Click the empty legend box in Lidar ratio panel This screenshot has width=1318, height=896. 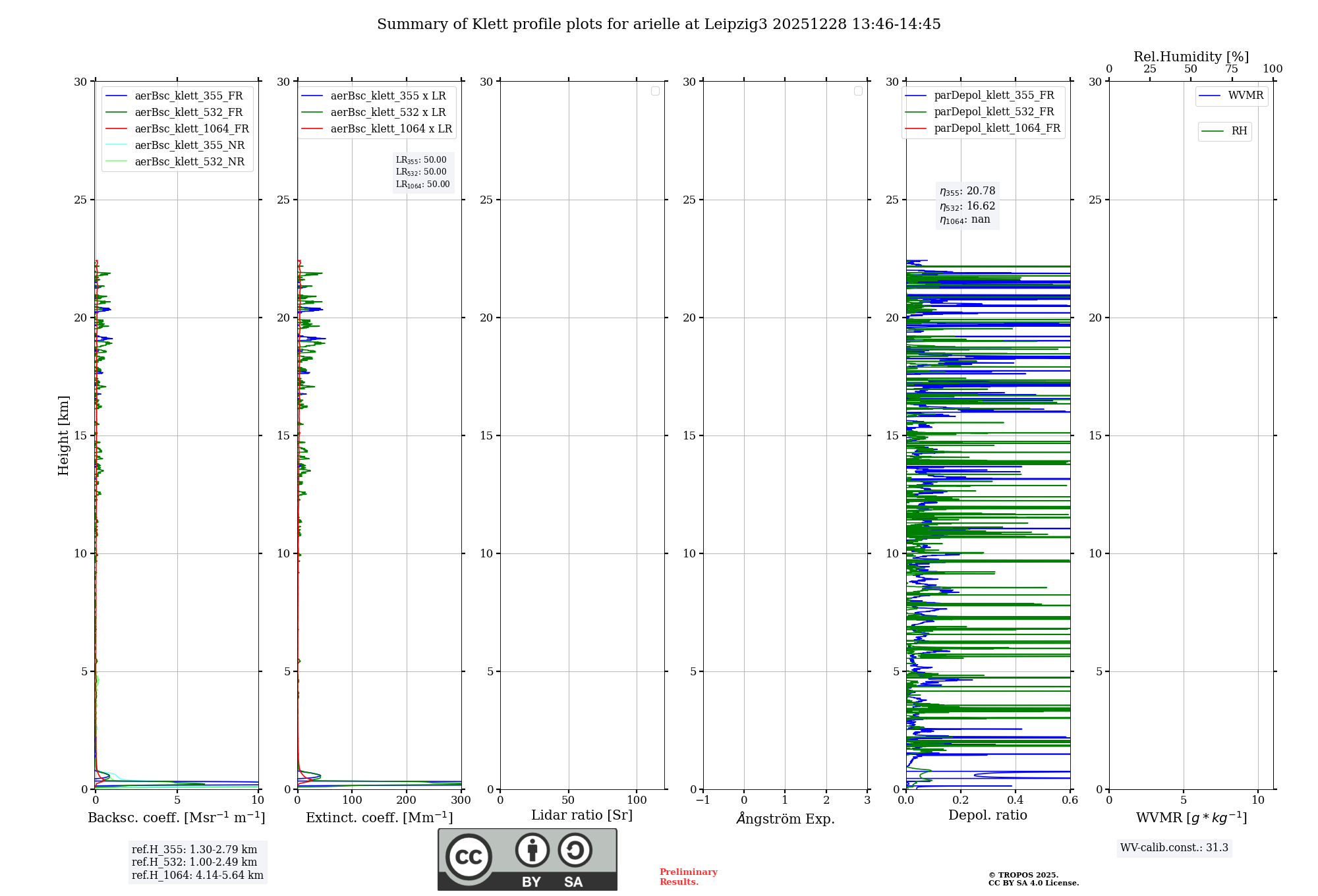tap(655, 91)
